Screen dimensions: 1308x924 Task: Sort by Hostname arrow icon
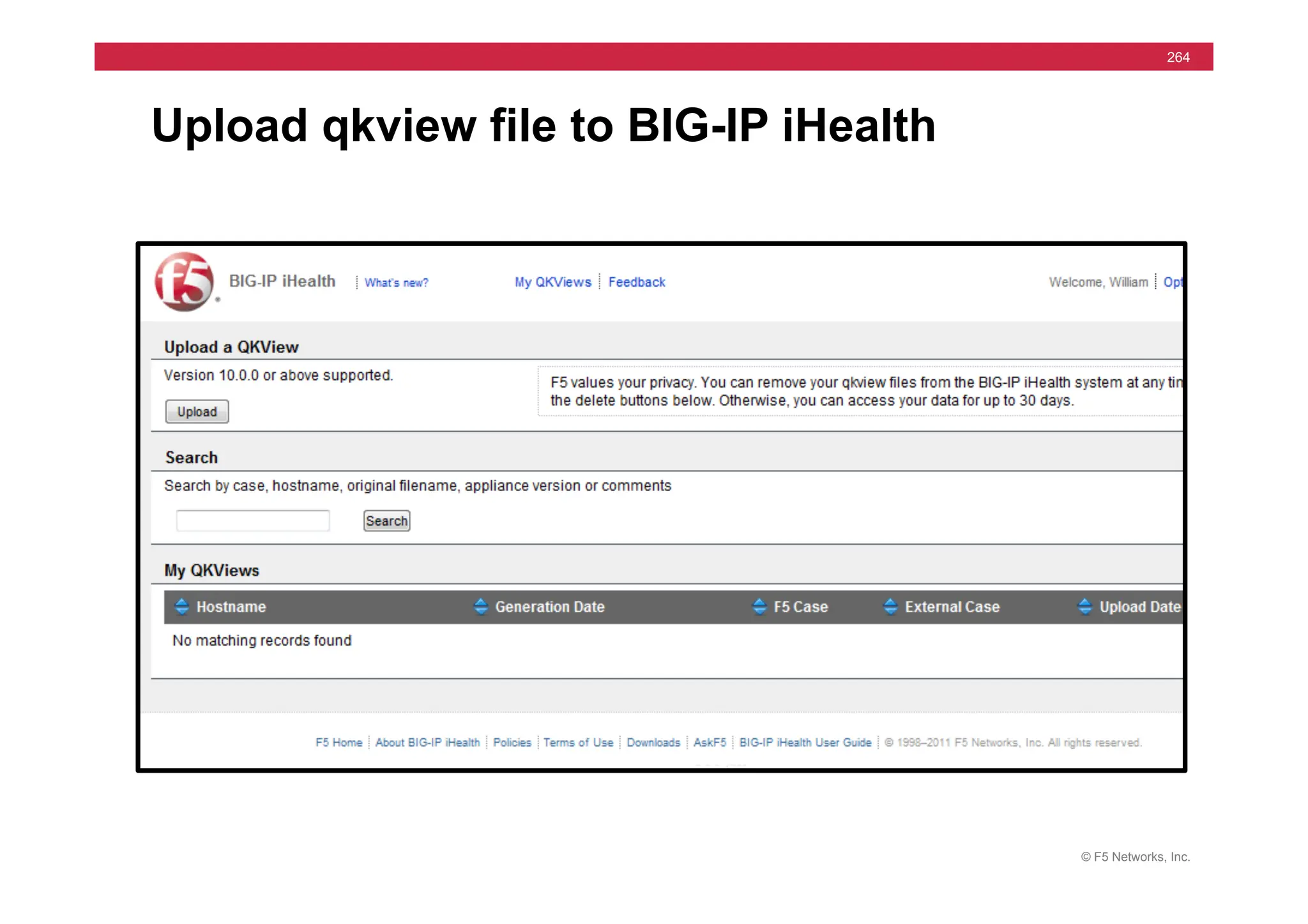(x=182, y=606)
